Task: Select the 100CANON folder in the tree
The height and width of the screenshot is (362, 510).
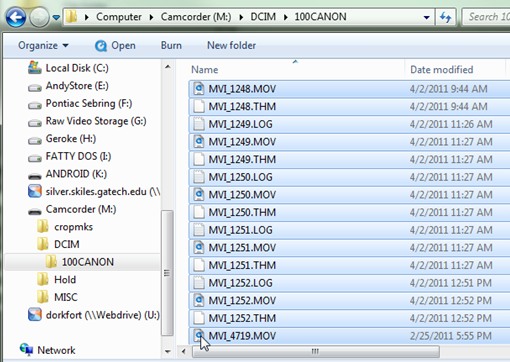Action: [x=88, y=262]
